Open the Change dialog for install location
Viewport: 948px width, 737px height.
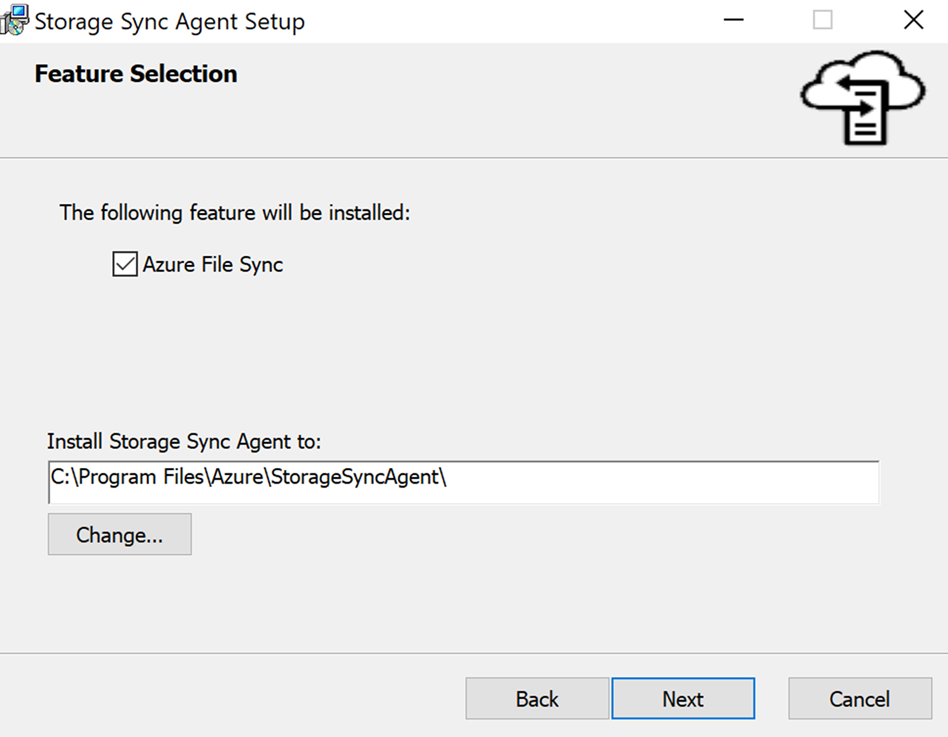(119, 534)
